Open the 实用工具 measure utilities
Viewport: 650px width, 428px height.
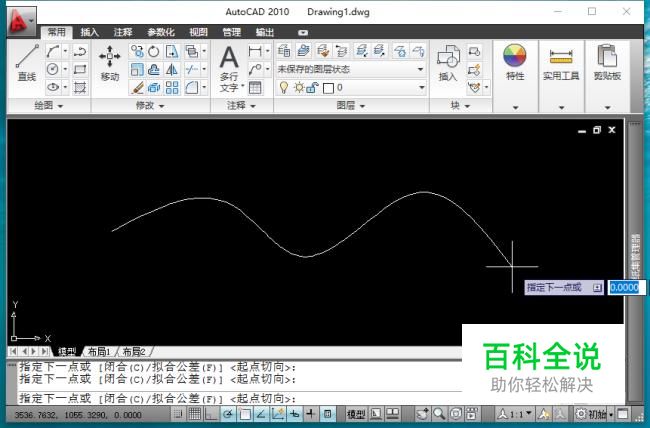[x=561, y=62]
